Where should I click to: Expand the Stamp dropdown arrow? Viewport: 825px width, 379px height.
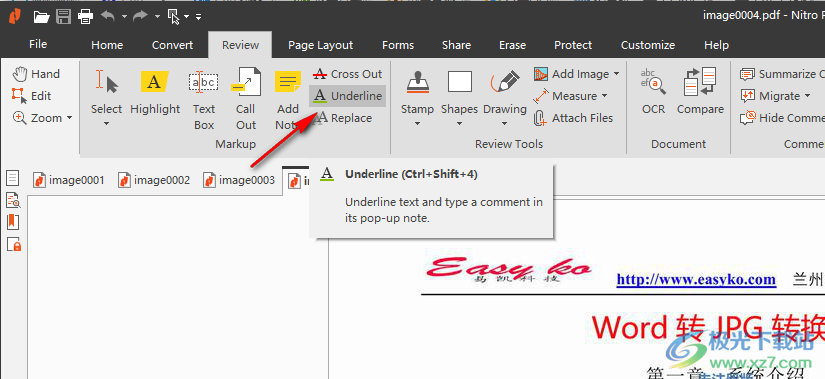click(417, 124)
